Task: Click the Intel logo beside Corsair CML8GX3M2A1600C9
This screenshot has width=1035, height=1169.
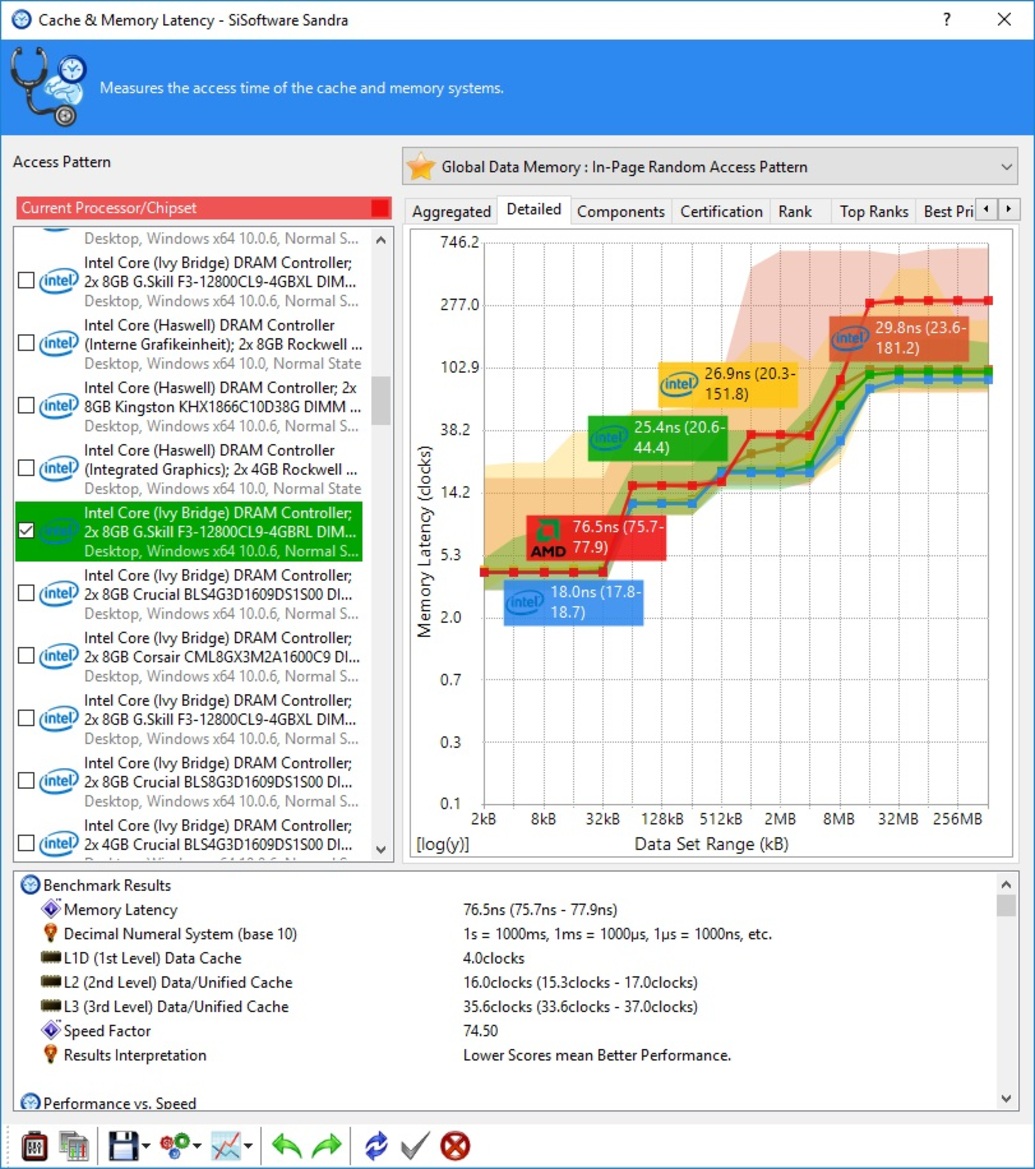Action: (x=59, y=656)
